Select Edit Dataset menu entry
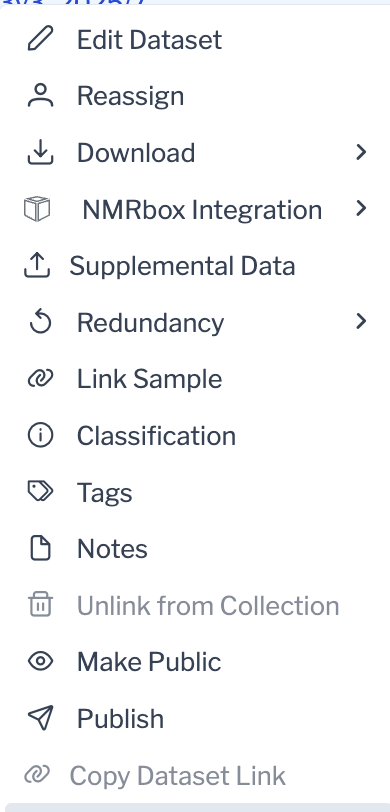This screenshot has height=812, width=390. click(195, 39)
